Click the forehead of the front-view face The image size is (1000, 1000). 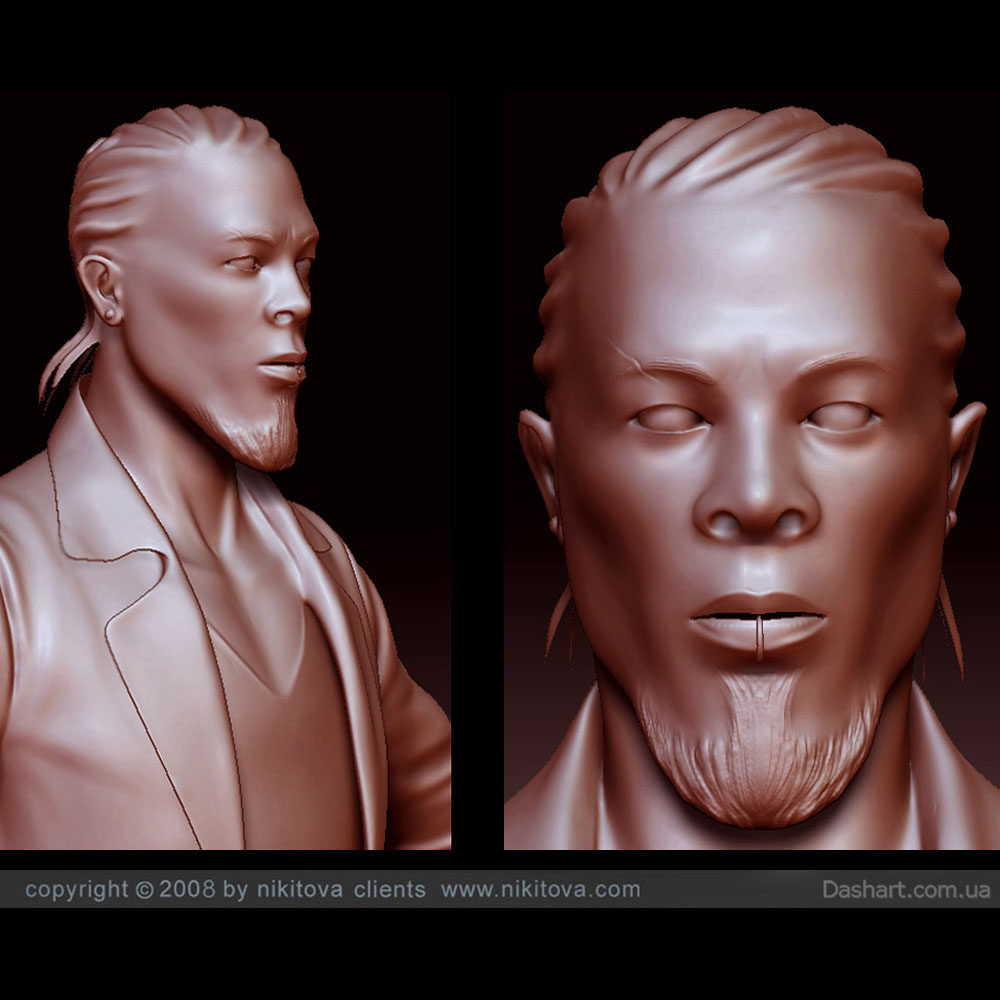click(750, 270)
